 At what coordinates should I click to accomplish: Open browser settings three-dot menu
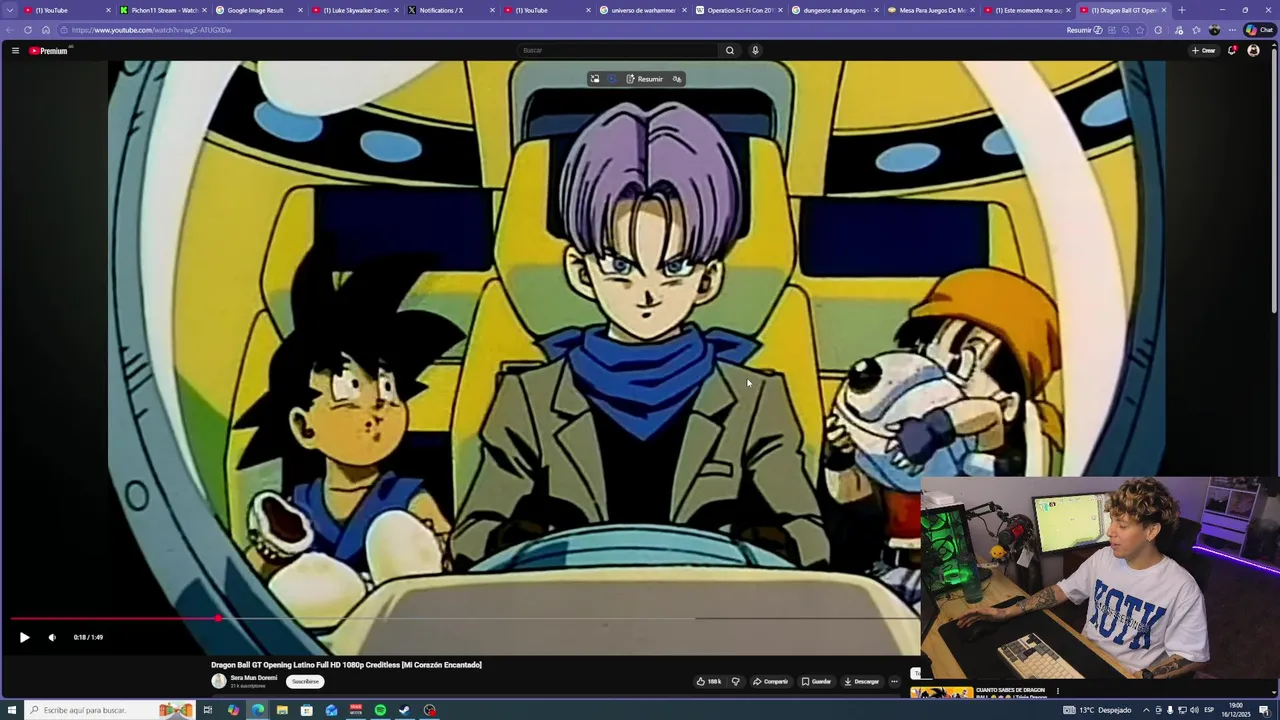point(1232,30)
